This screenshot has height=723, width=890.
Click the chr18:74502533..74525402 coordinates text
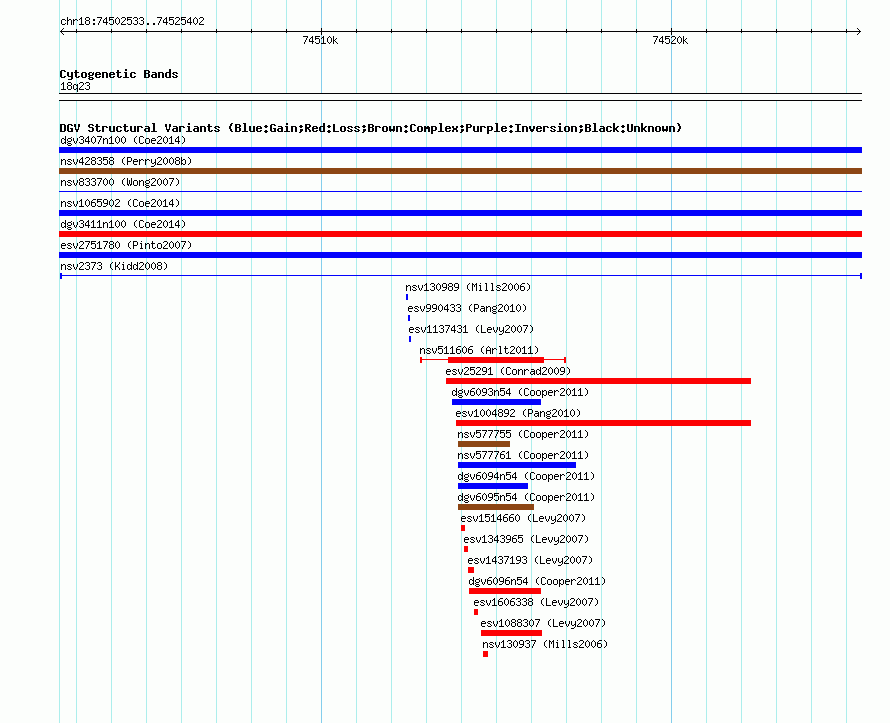(132, 22)
